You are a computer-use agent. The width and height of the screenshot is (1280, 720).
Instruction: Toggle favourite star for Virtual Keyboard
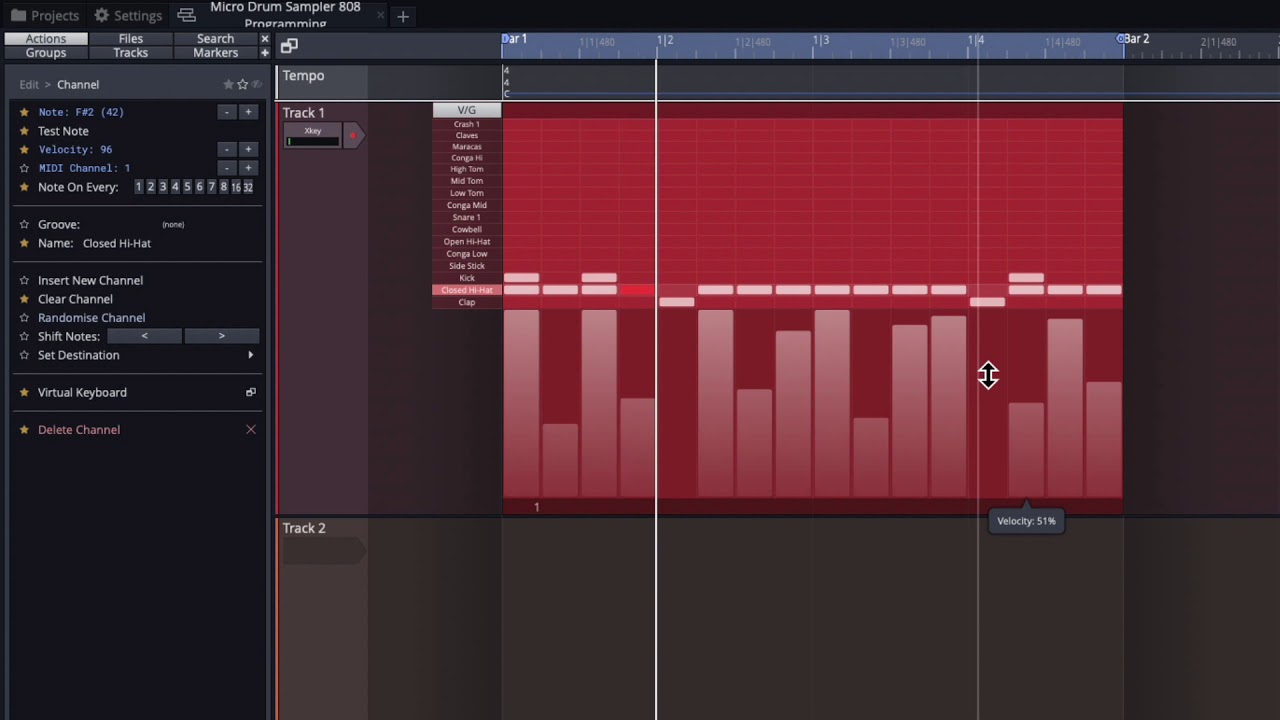[x=24, y=392]
